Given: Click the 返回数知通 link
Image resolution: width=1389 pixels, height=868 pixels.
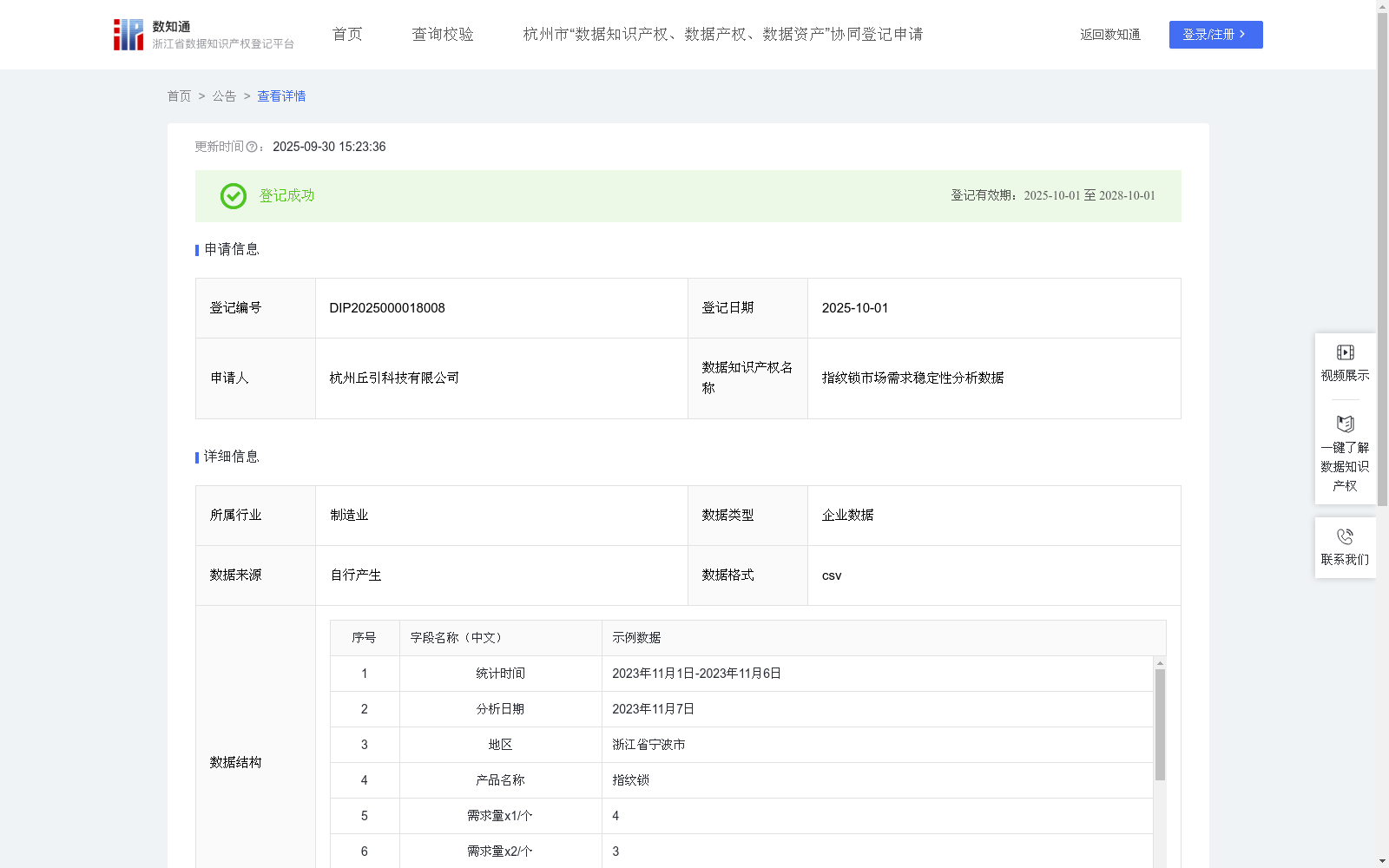Looking at the screenshot, I should point(1110,35).
